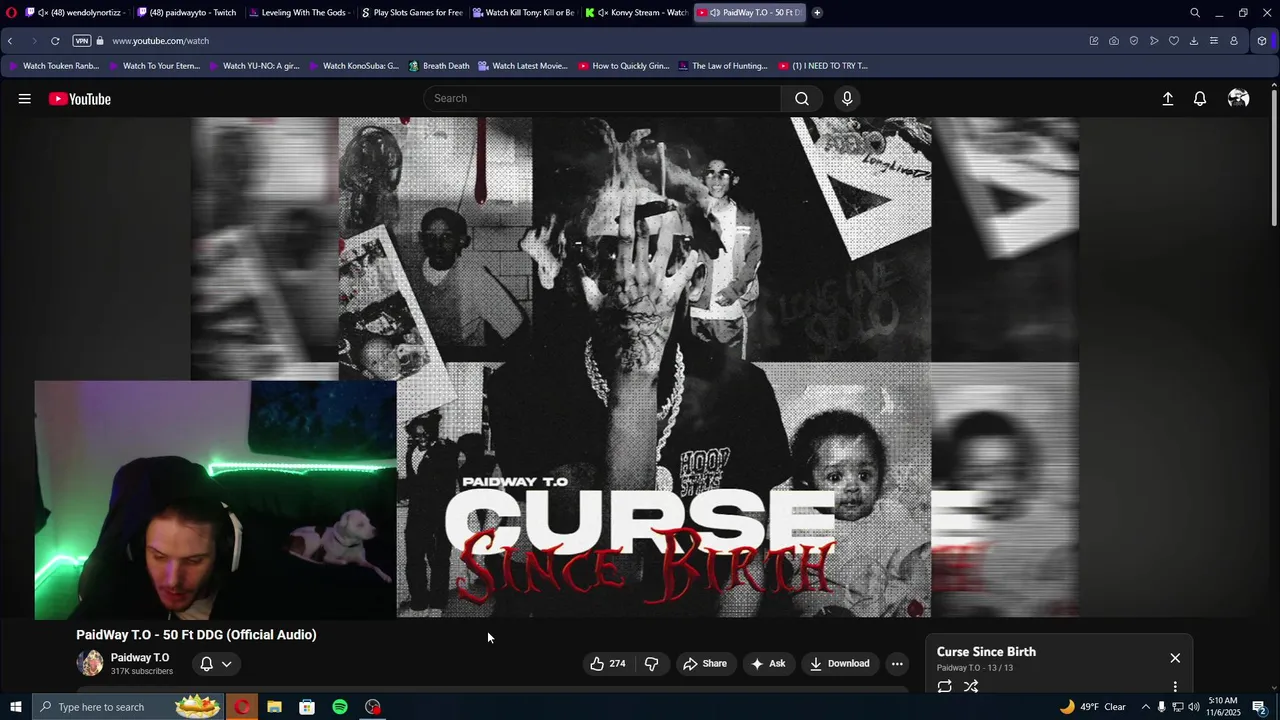Open Paidway T.O channel name link

point(140,657)
